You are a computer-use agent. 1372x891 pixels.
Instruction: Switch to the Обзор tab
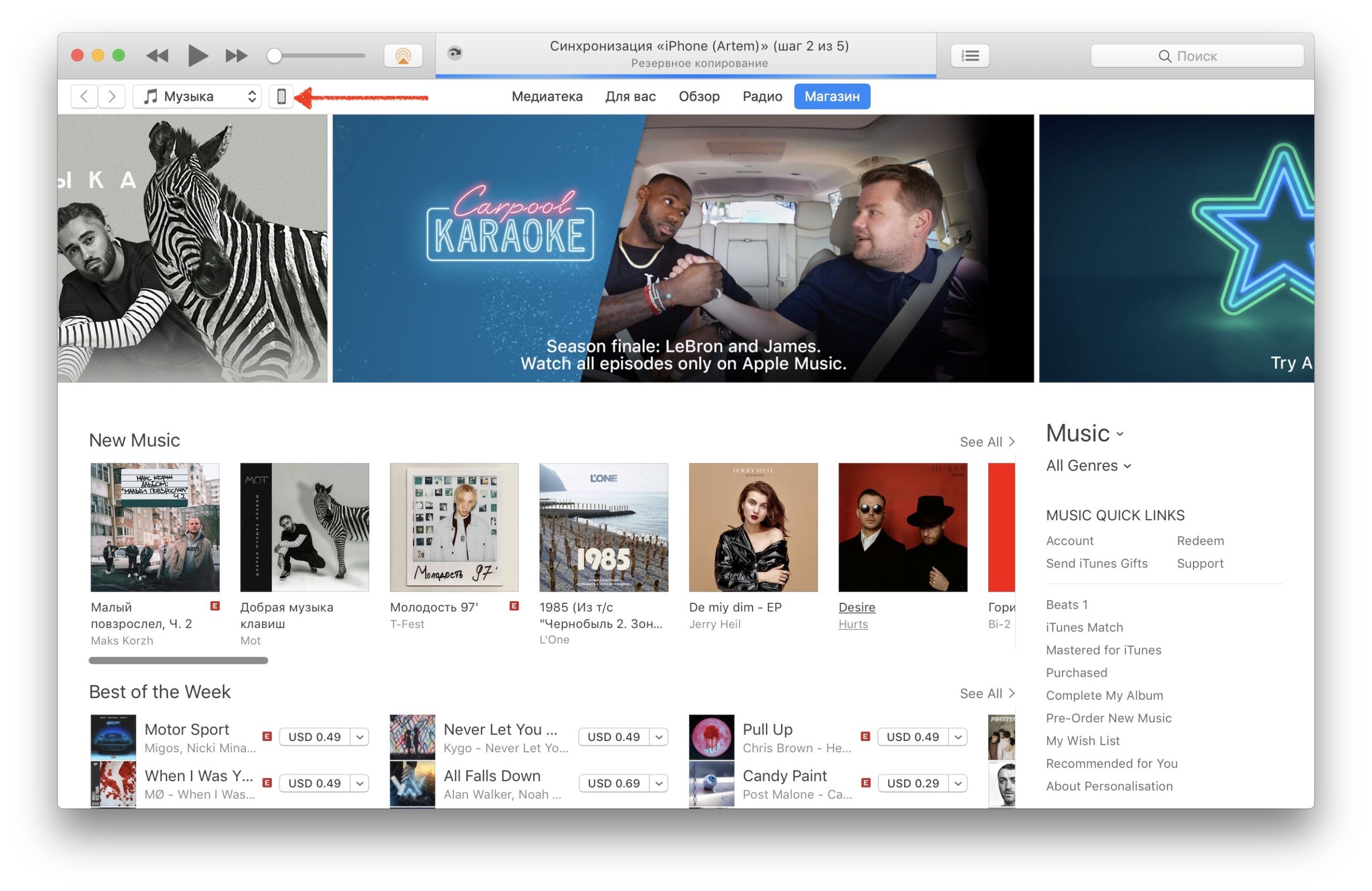[x=699, y=96]
